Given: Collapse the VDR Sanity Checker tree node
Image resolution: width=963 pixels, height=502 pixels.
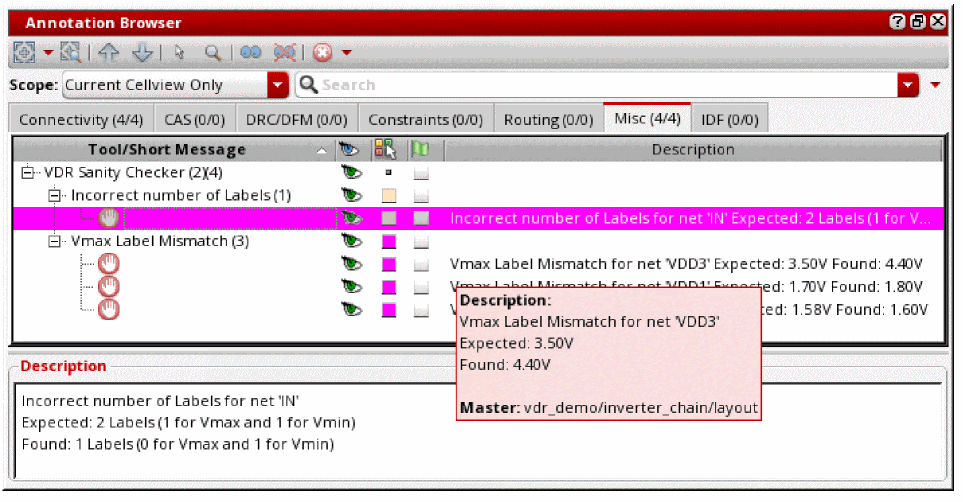Looking at the screenshot, I should (27, 173).
